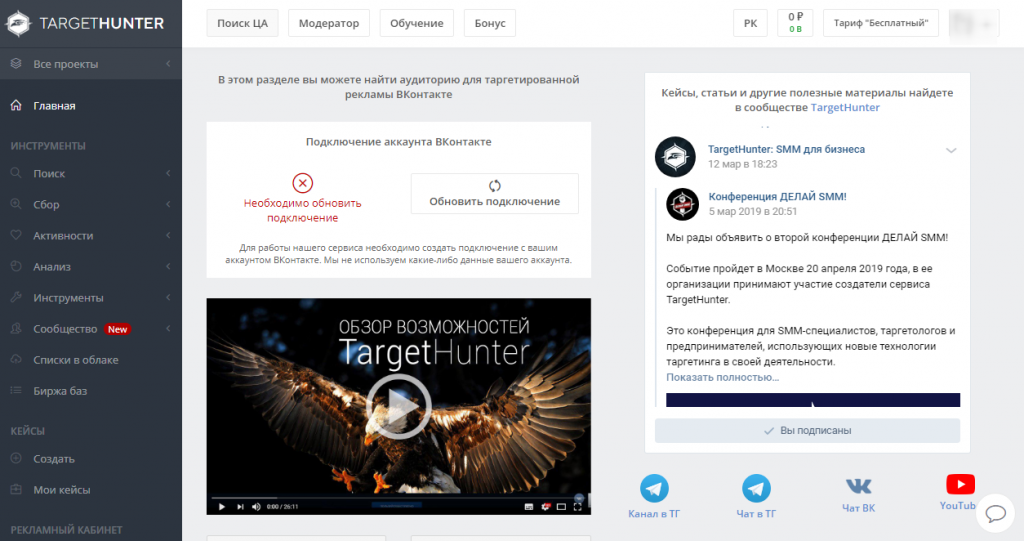Click the New badge next to Сообщество
1024x541 pixels.
[x=118, y=329]
